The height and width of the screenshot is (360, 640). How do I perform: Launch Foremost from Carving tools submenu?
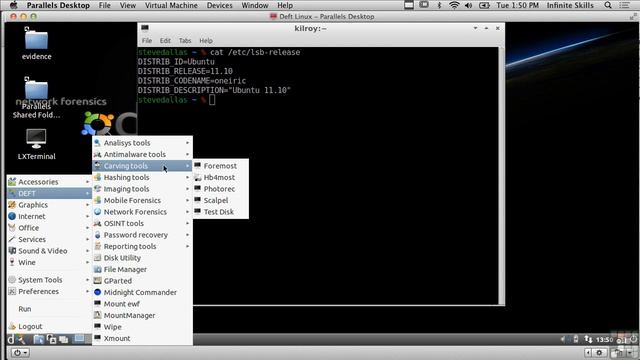click(x=220, y=166)
